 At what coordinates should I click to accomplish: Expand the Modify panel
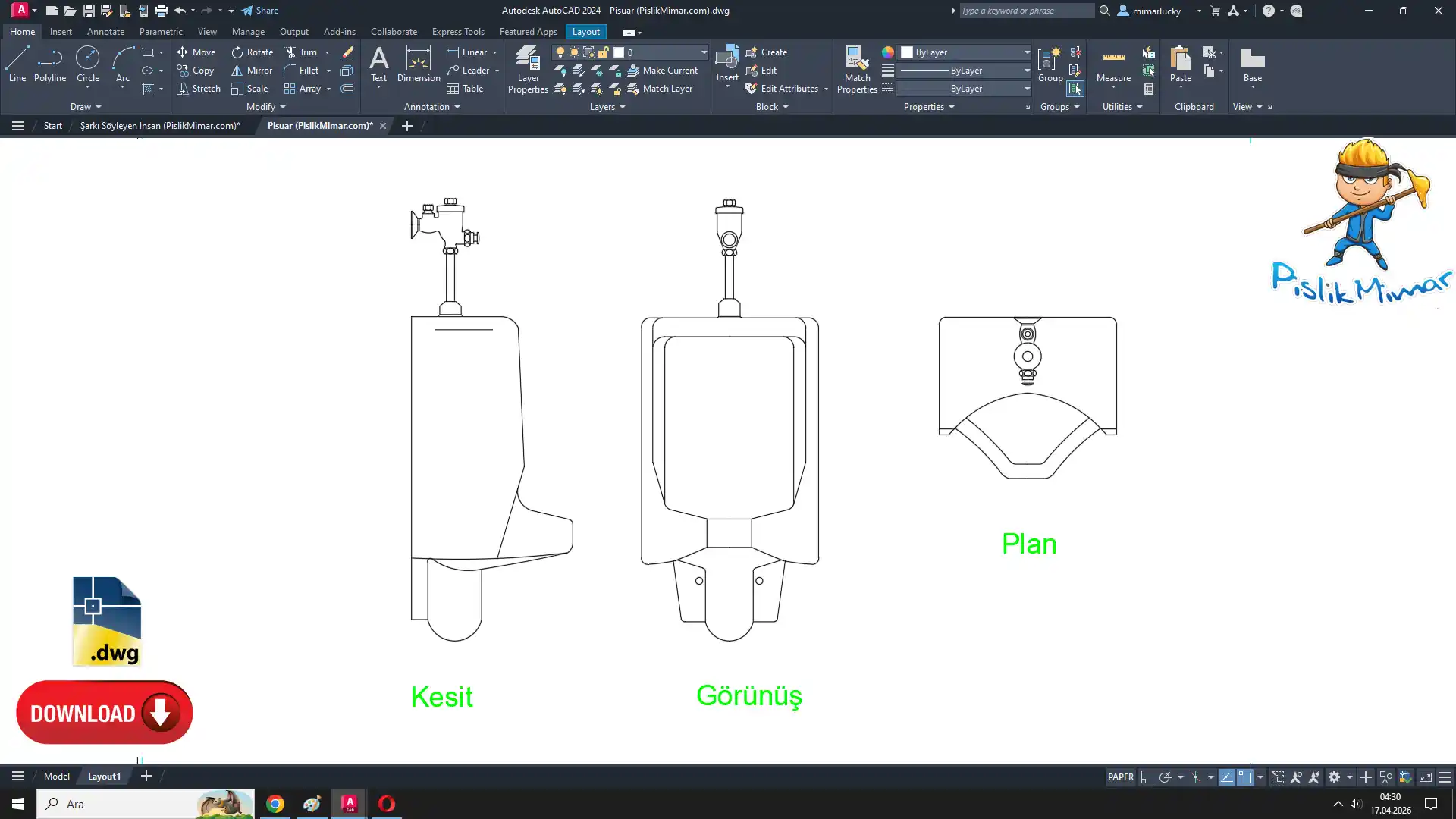pyautogui.click(x=265, y=107)
